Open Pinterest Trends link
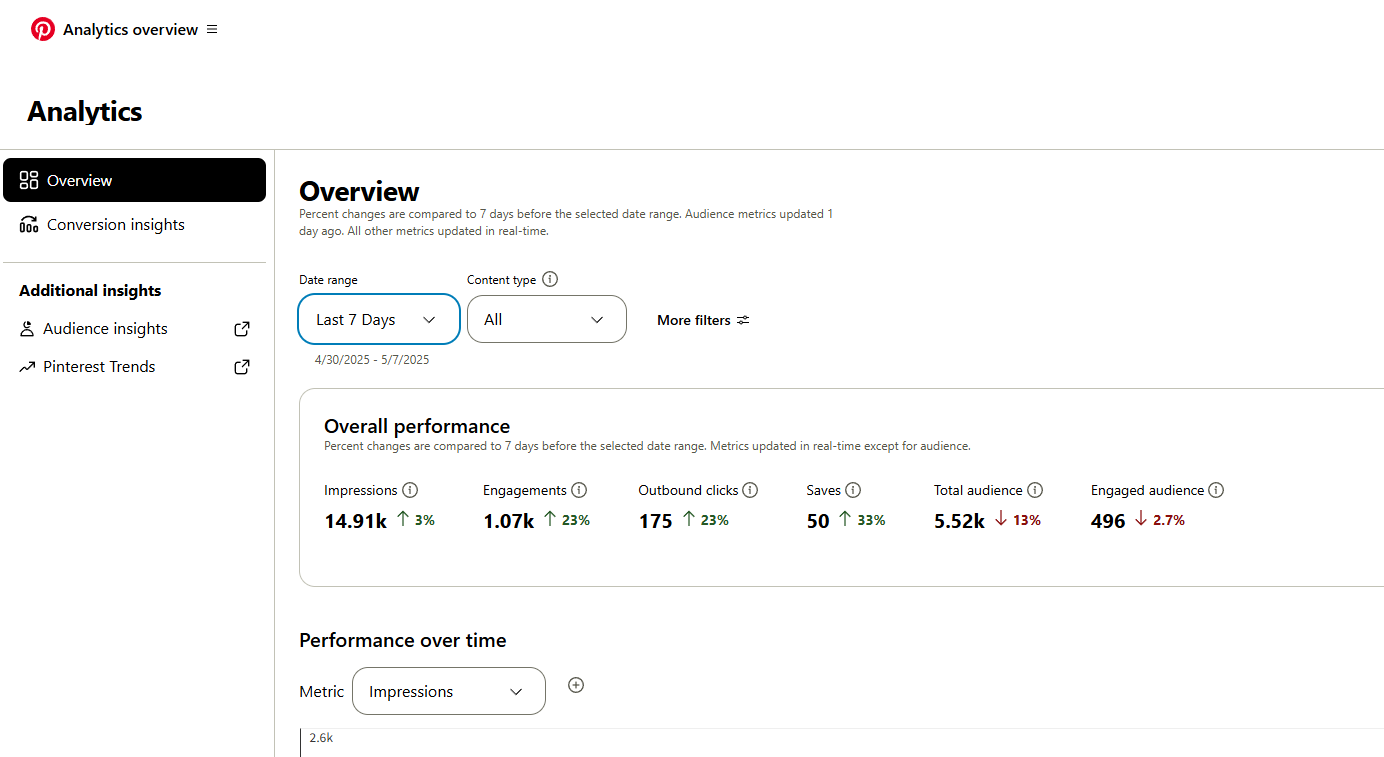Viewport: 1384px width, 757px height. (134, 367)
